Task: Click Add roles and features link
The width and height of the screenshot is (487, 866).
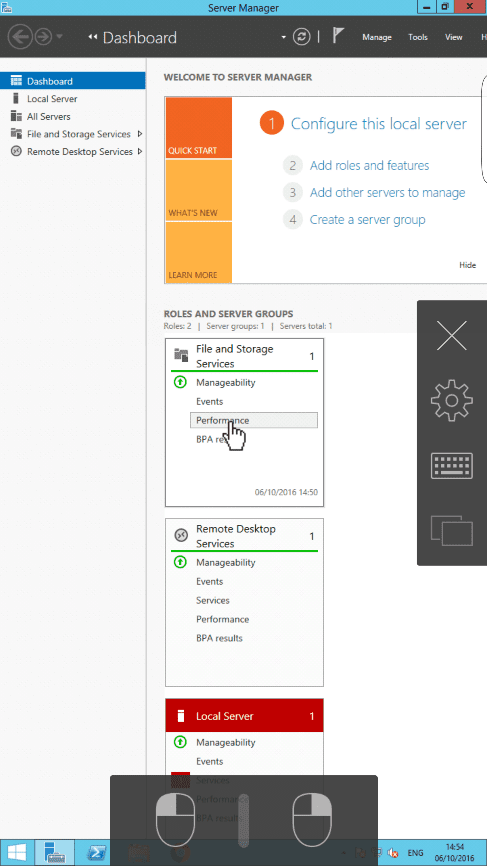Action: click(369, 165)
